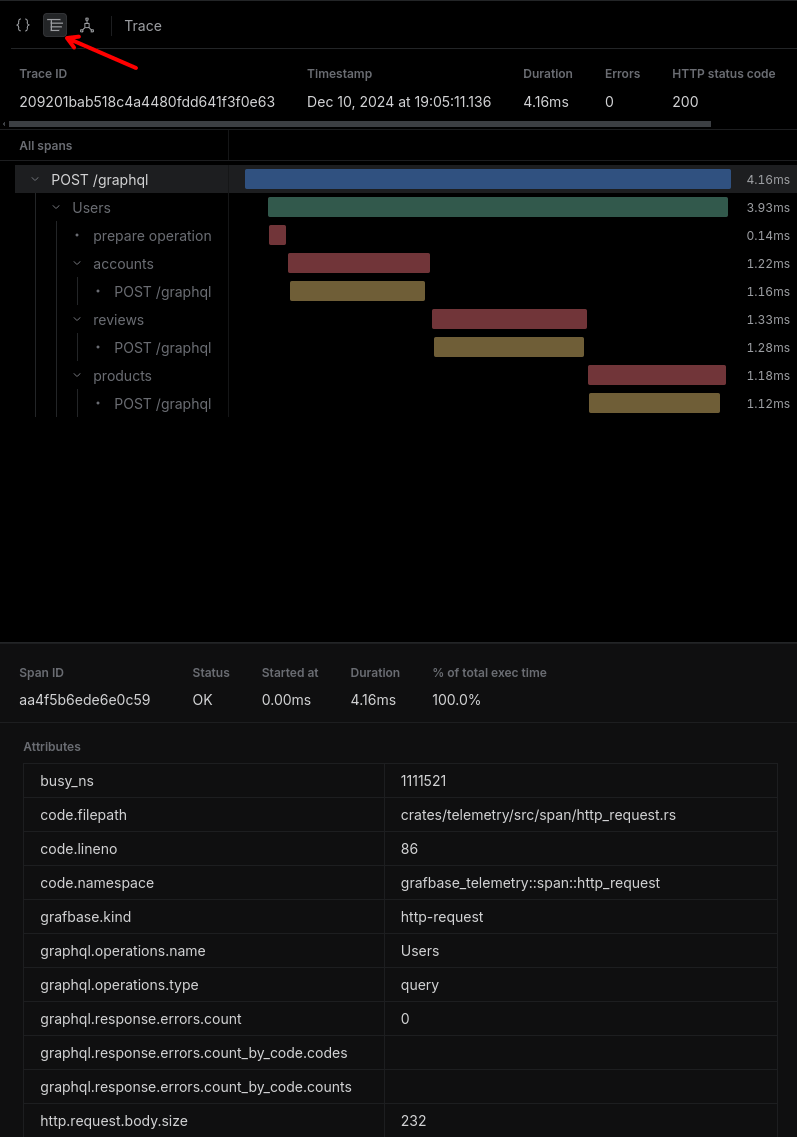Select POST /graphql under accounts
Screen dimensions: 797x1137
162,292
